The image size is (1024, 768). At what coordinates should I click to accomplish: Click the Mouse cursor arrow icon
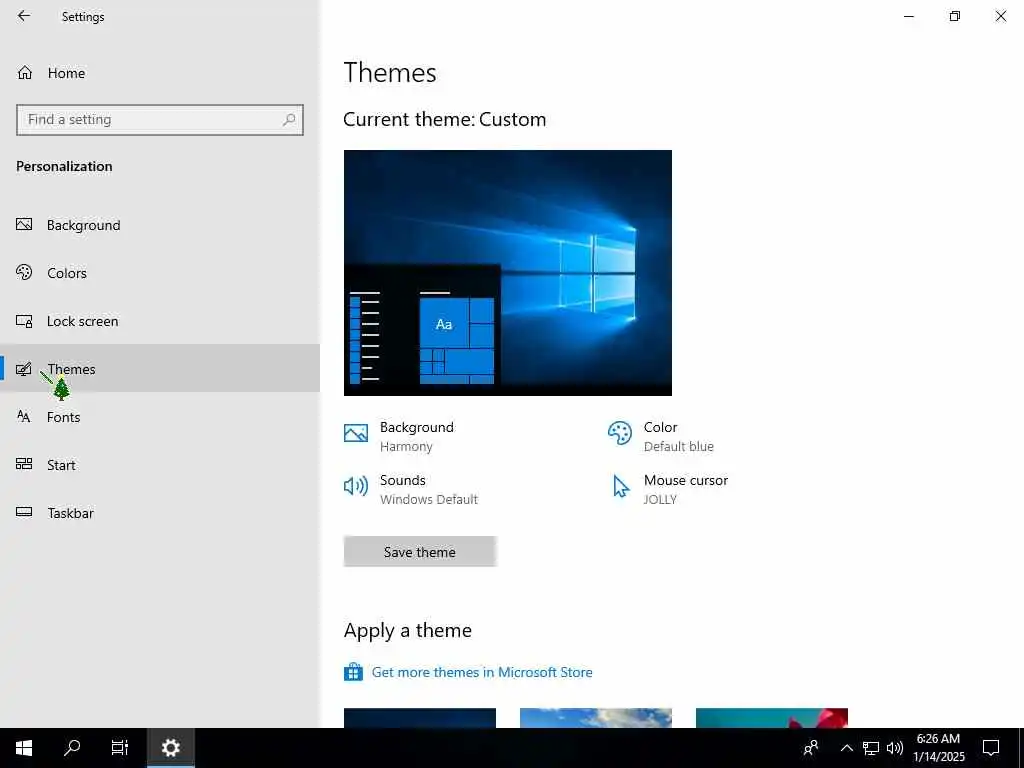(620, 486)
